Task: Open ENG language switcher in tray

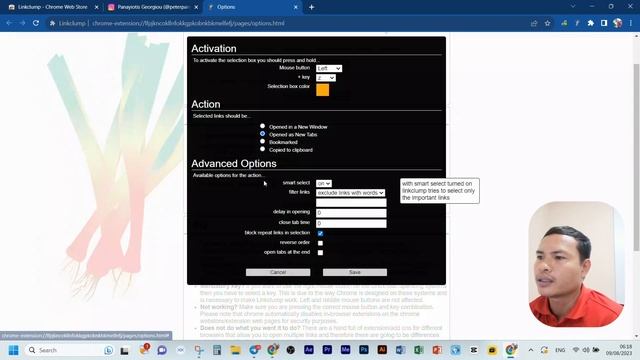Action: pos(560,350)
